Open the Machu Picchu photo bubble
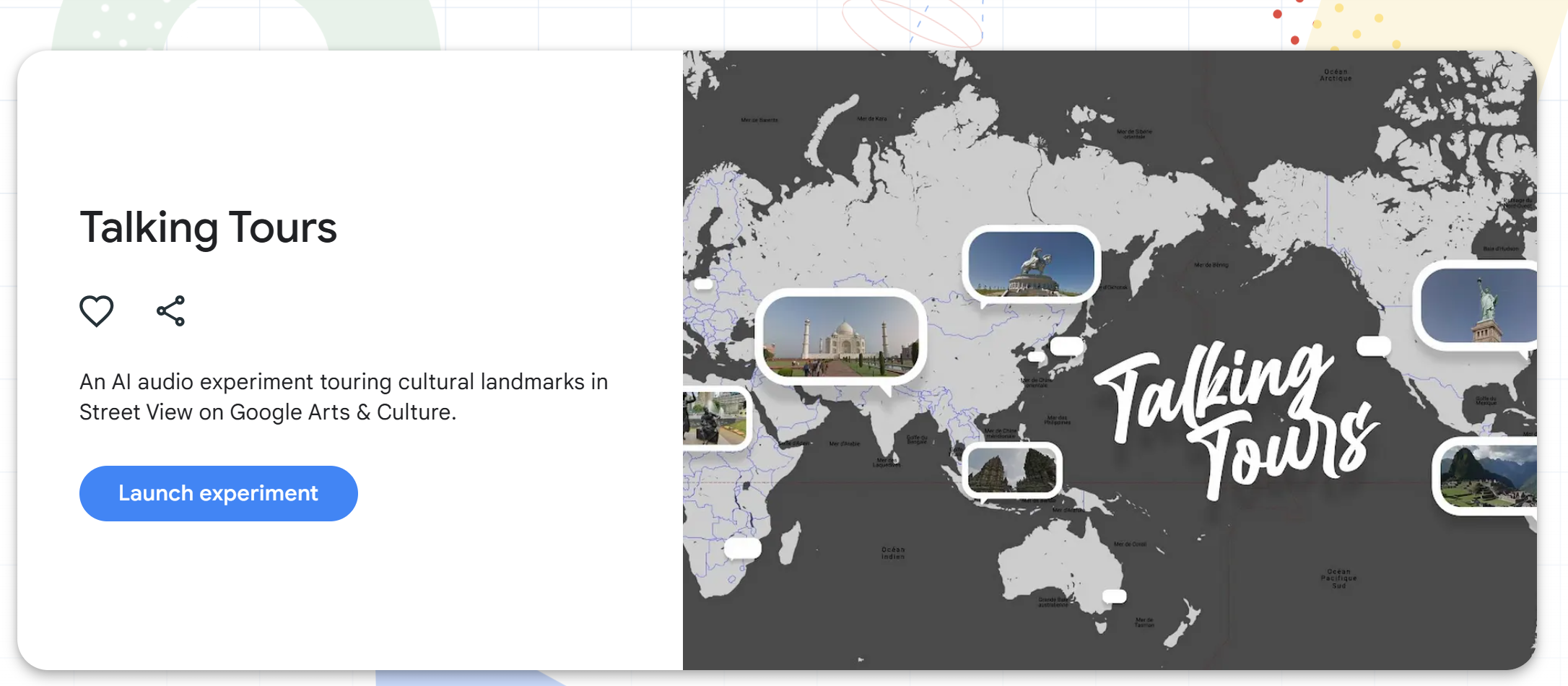 click(x=1486, y=476)
